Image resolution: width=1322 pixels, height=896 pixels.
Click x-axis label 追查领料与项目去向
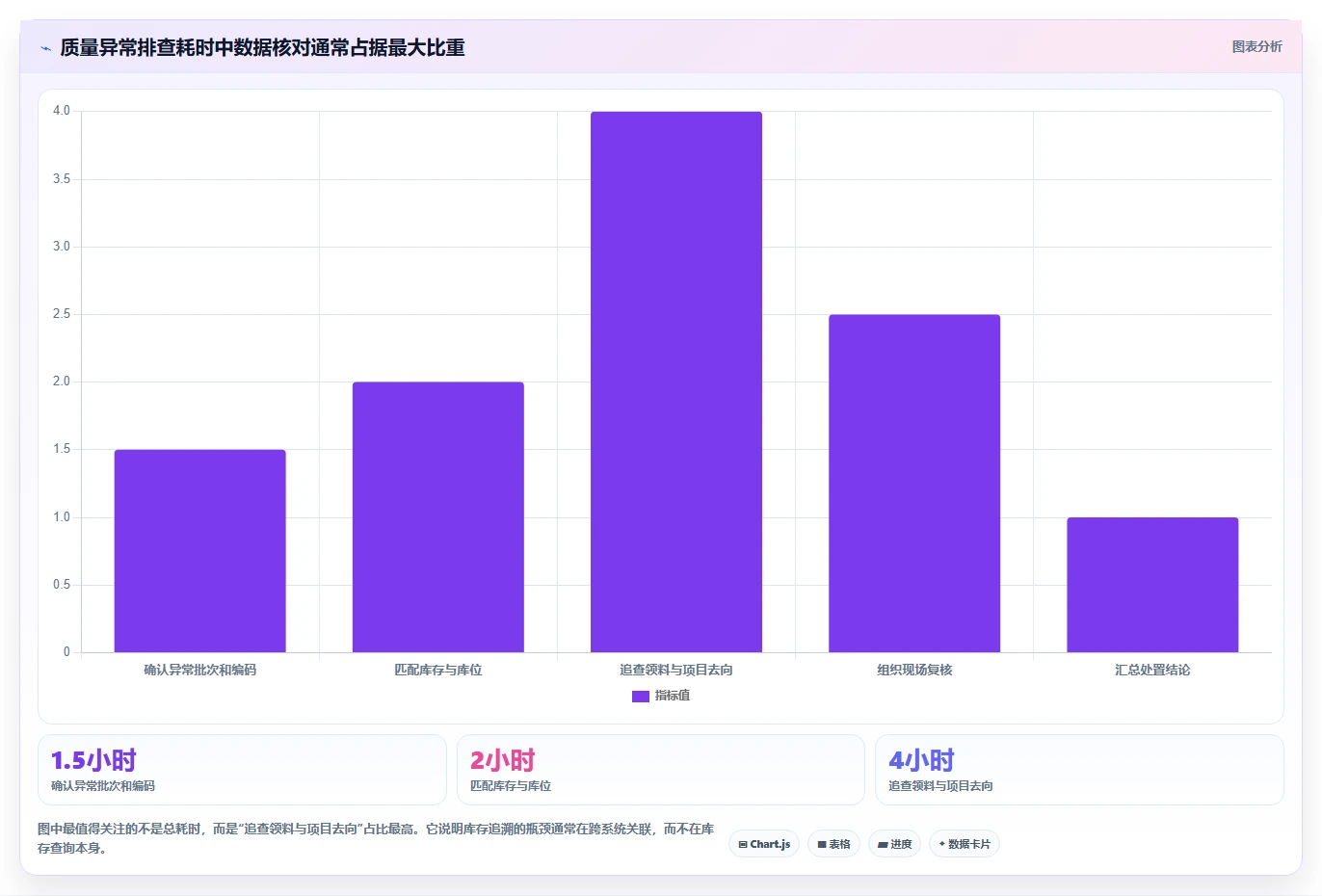click(x=676, y=670)
